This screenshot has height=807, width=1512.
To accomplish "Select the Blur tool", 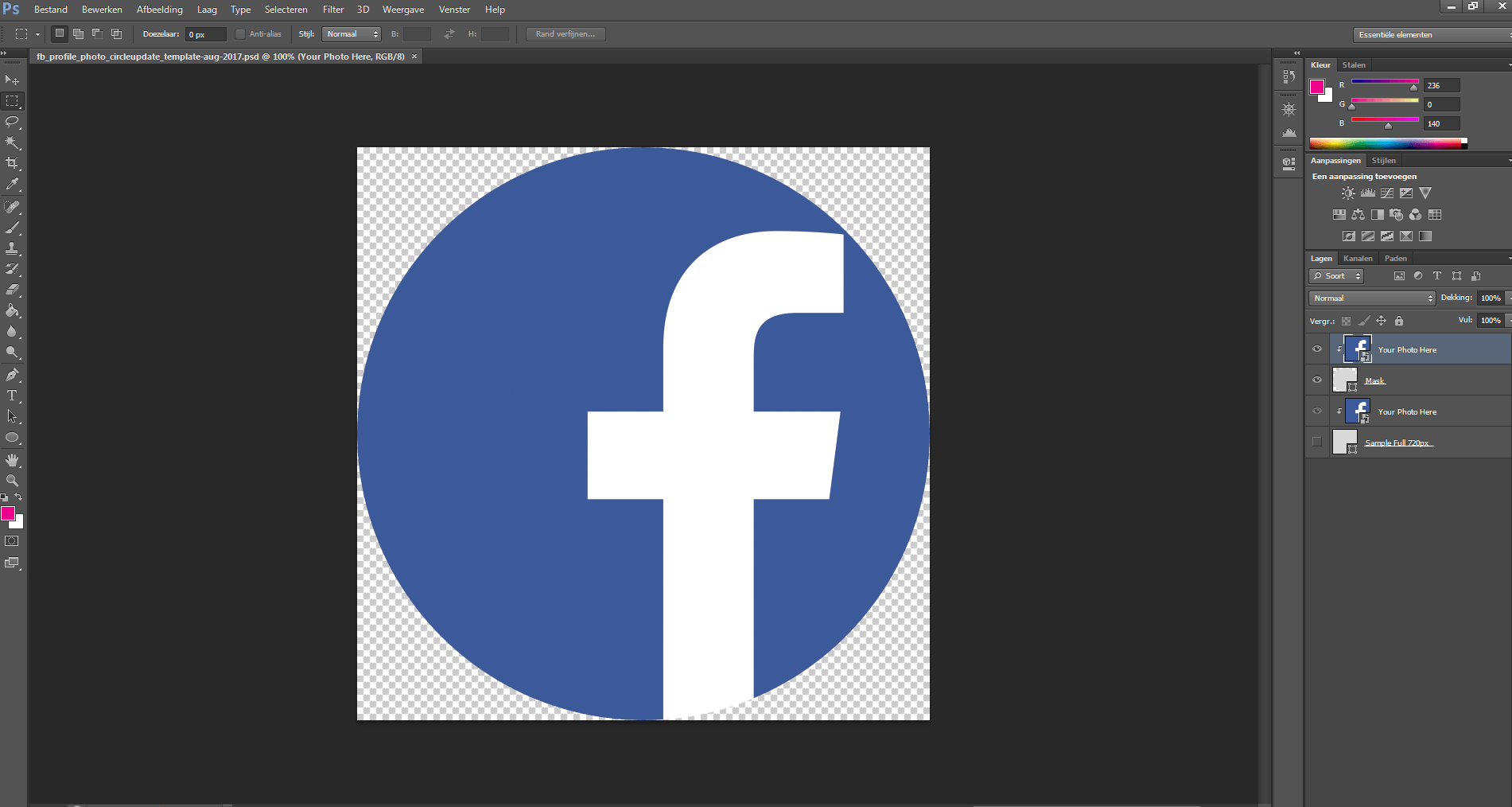I will (12, 331).
